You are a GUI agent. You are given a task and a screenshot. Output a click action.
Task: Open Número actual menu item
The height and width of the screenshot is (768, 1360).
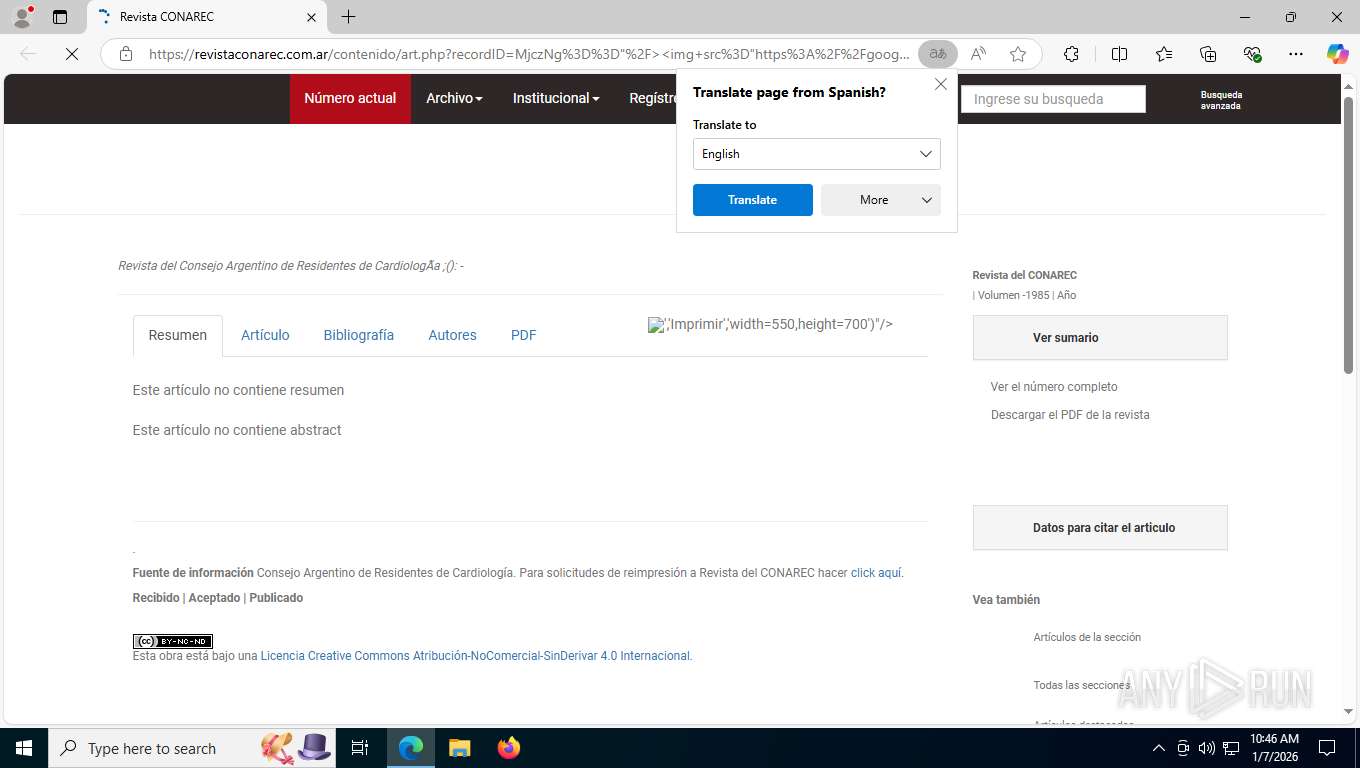[x=350, y=98]
